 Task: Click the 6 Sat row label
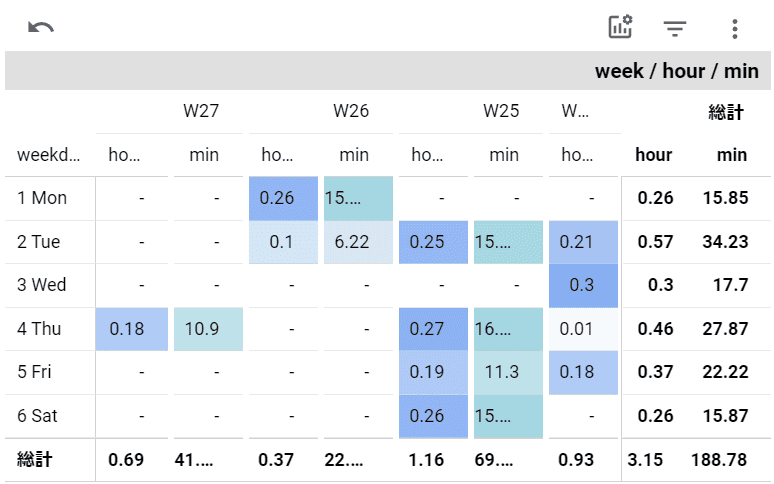pos(41,415)
